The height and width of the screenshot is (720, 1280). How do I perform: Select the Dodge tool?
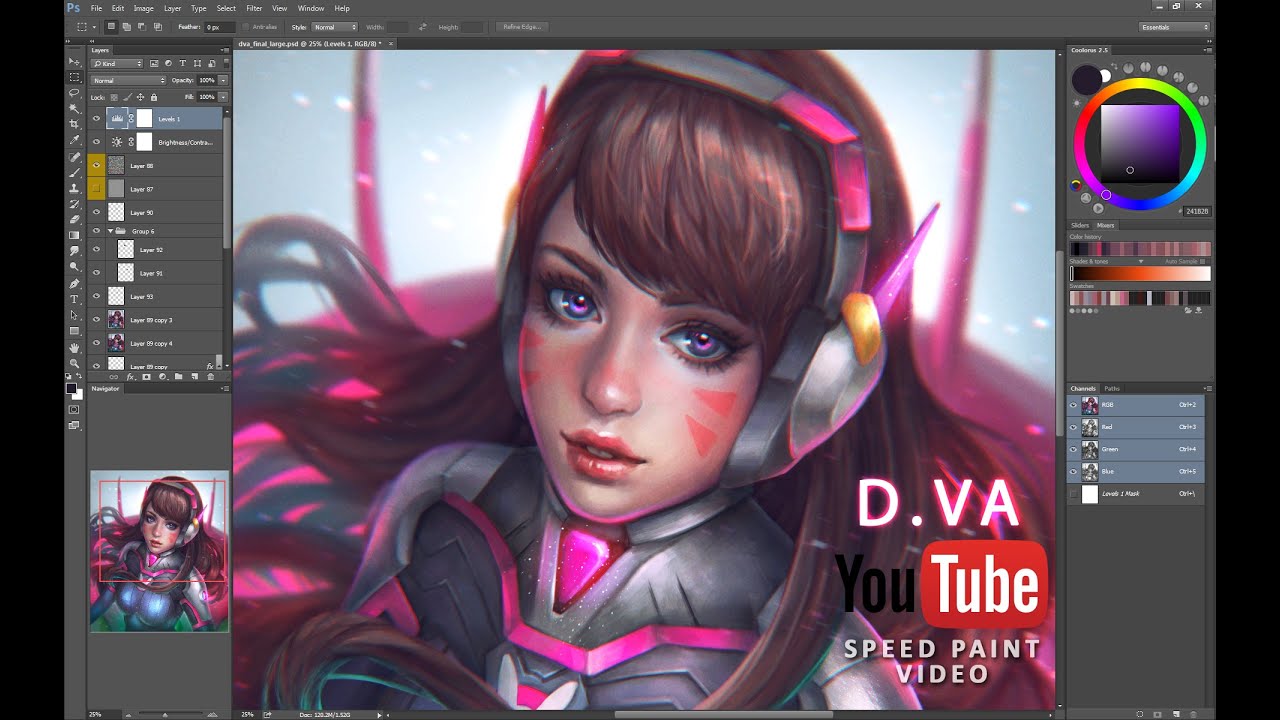pos(74,267)
